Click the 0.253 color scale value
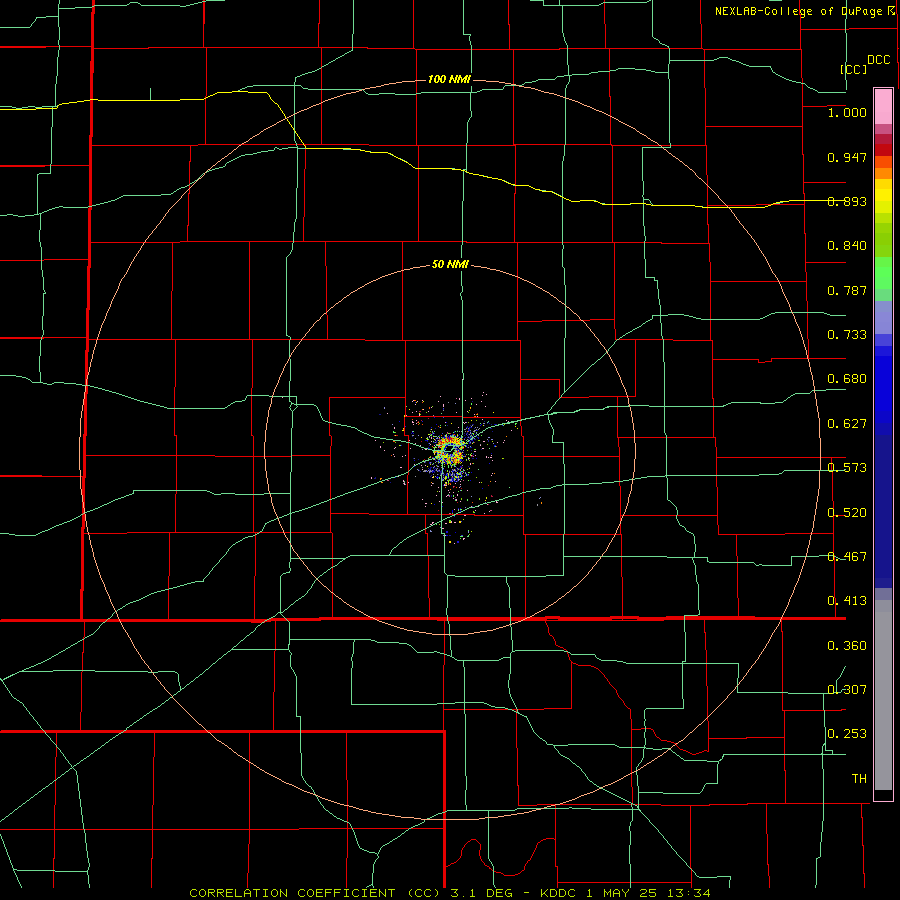 pos(847,734)
